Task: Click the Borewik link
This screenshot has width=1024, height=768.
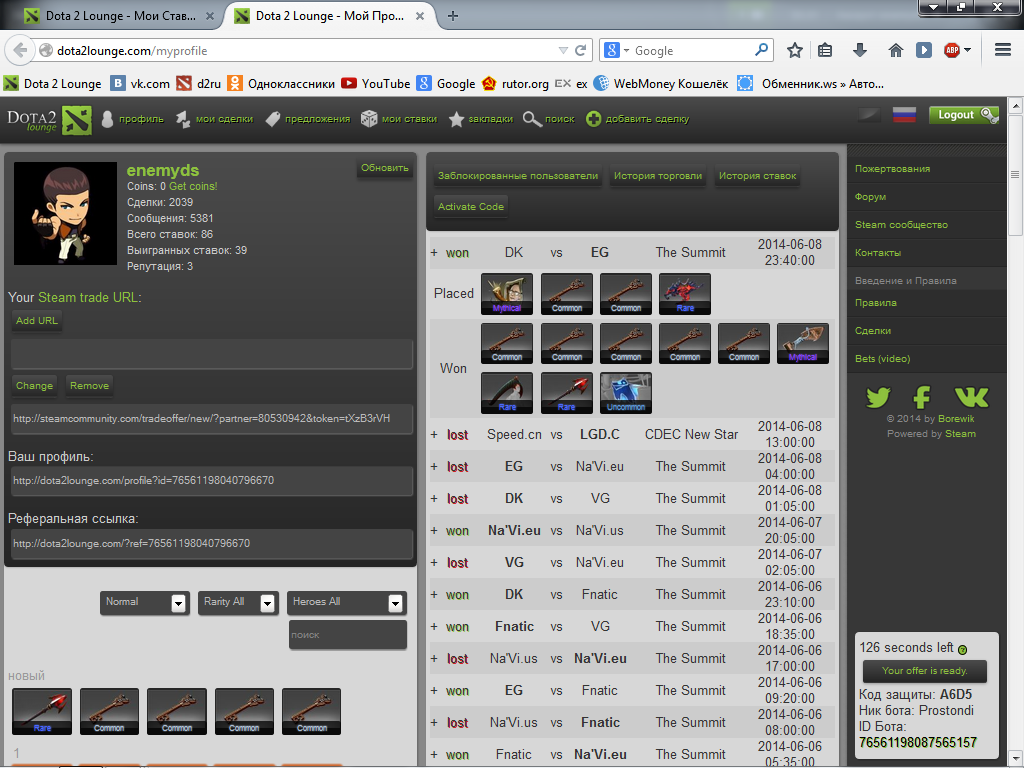Action: tap(956, 419)
